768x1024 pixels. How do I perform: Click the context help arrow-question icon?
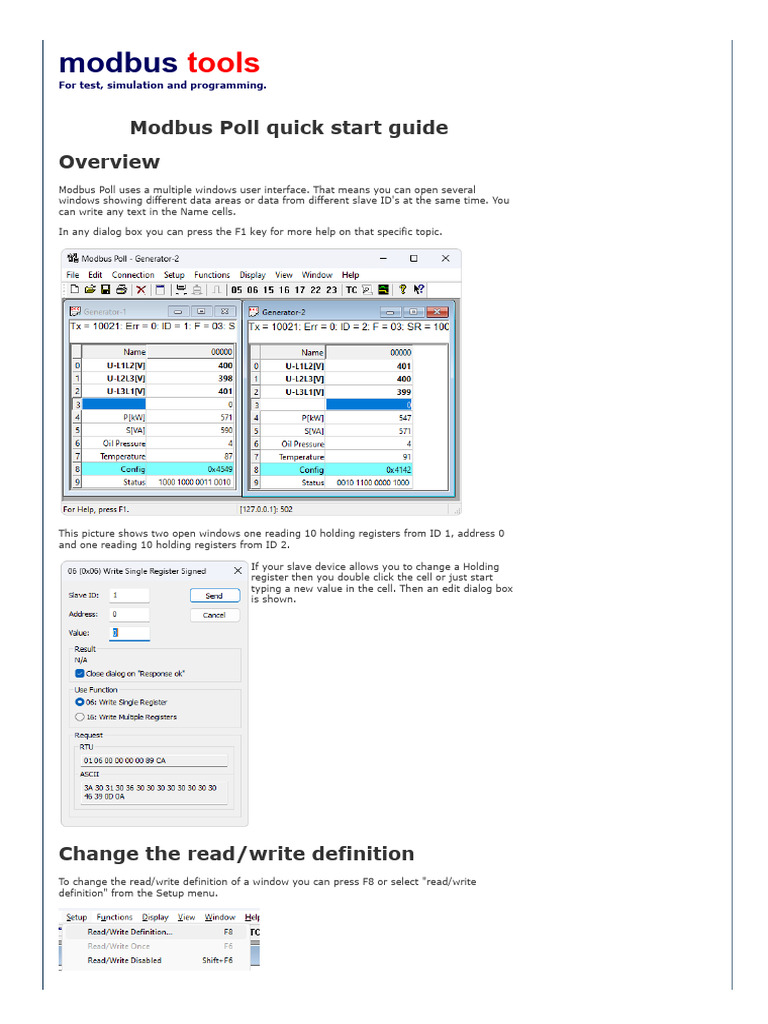tap(419, 289)
